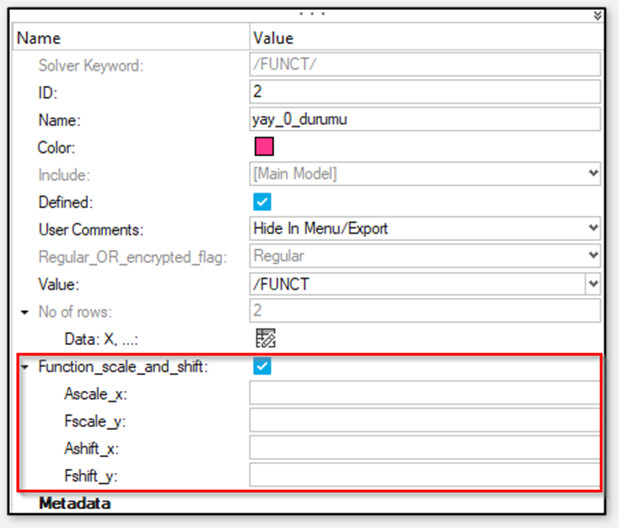Toggle the Defined checkbox
The height and width of the screenshot is (528, 619).
coord(264,202)
